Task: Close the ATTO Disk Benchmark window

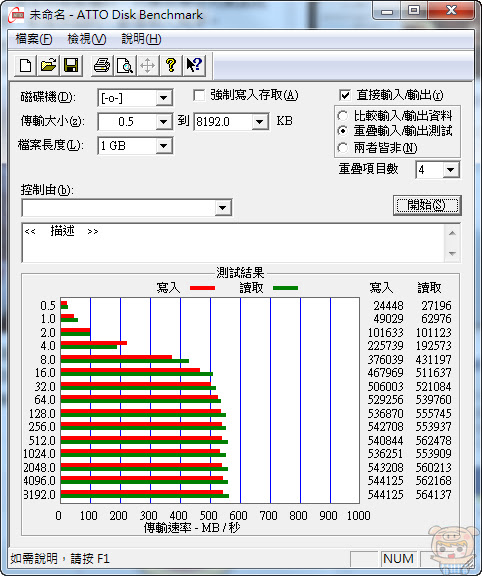Action: click(451, 11)
